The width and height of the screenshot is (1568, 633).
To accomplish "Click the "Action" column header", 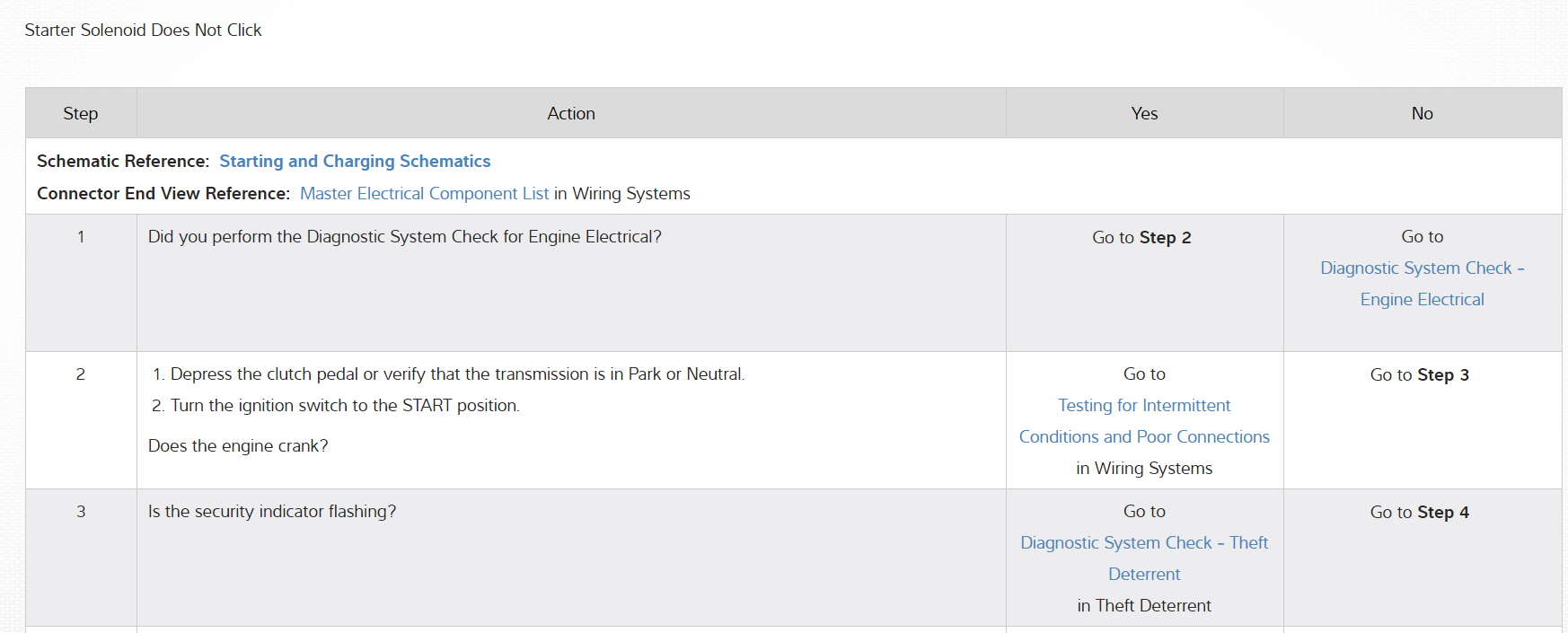I will pos(571,114).
